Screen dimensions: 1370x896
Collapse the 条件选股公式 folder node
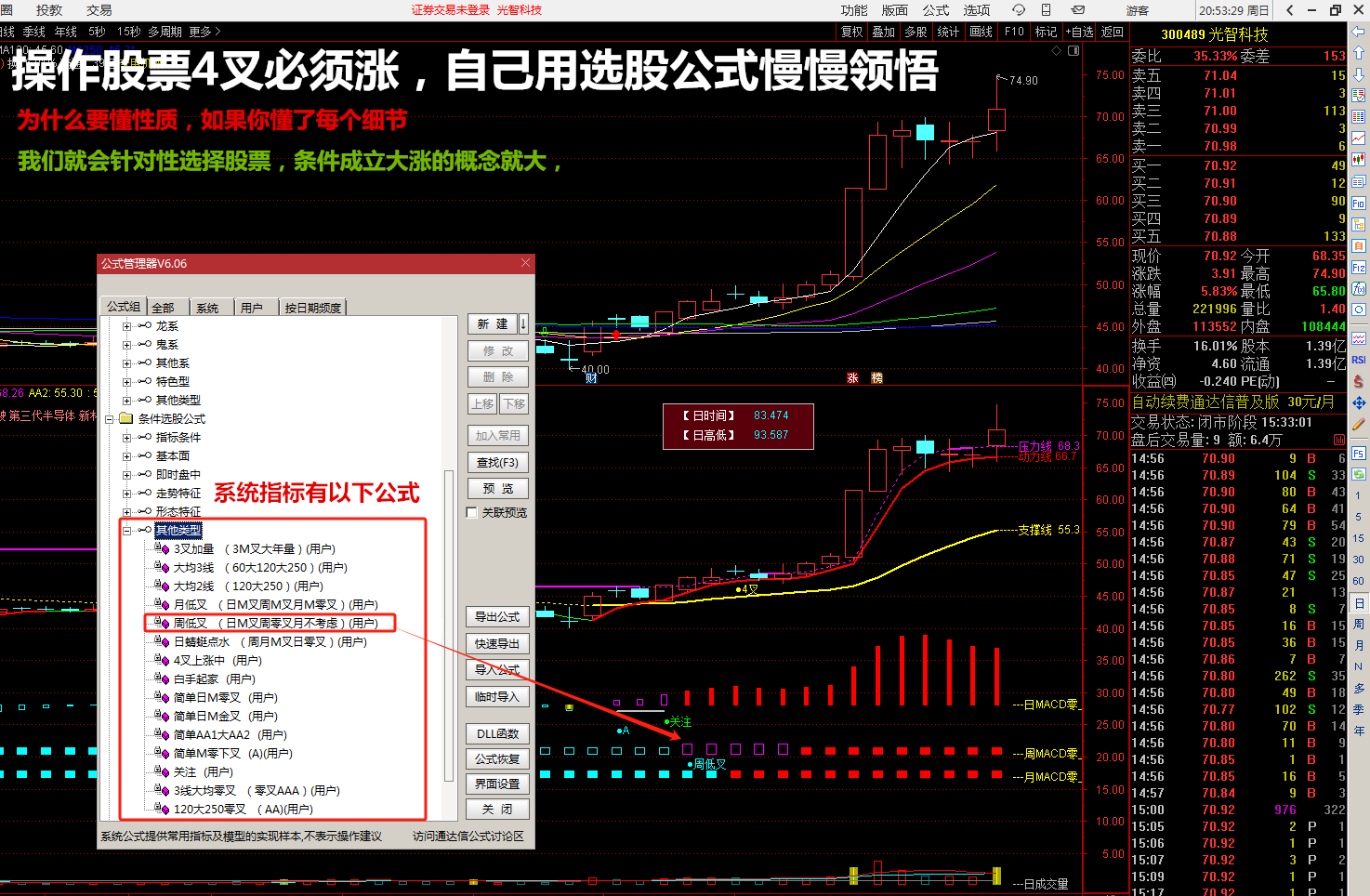point(109,419)
